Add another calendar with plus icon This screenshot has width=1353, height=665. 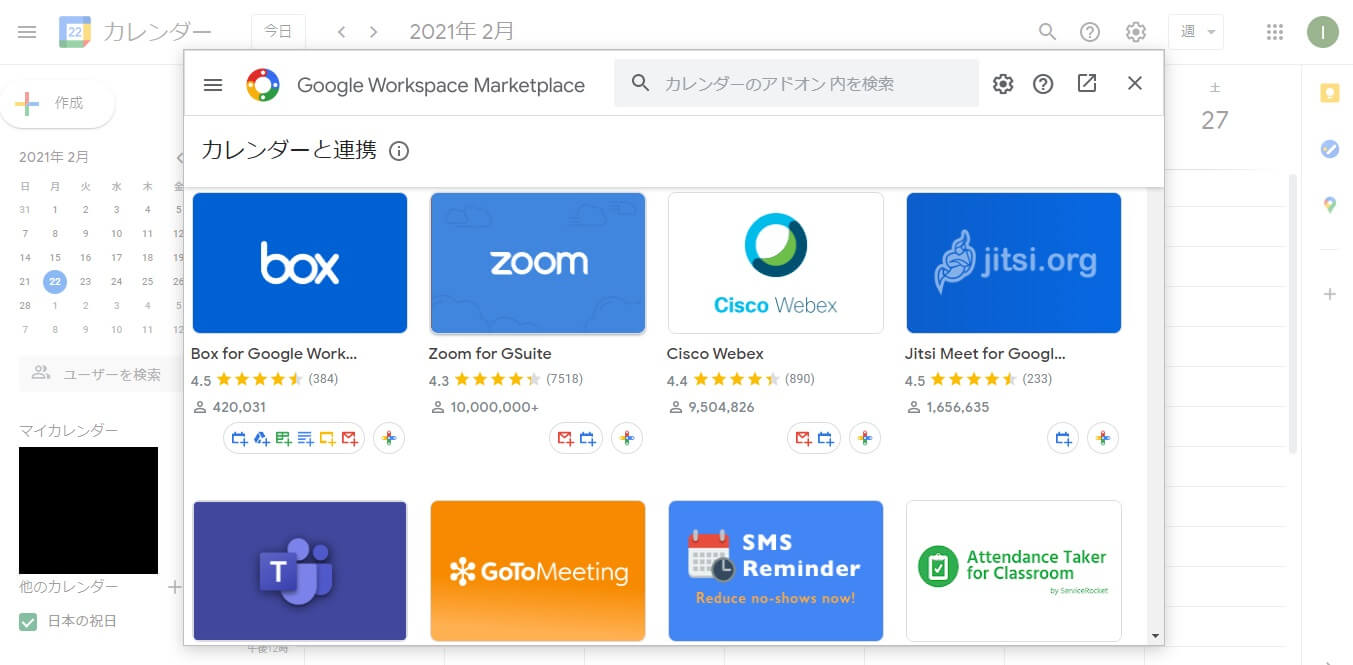pos(174,587)
